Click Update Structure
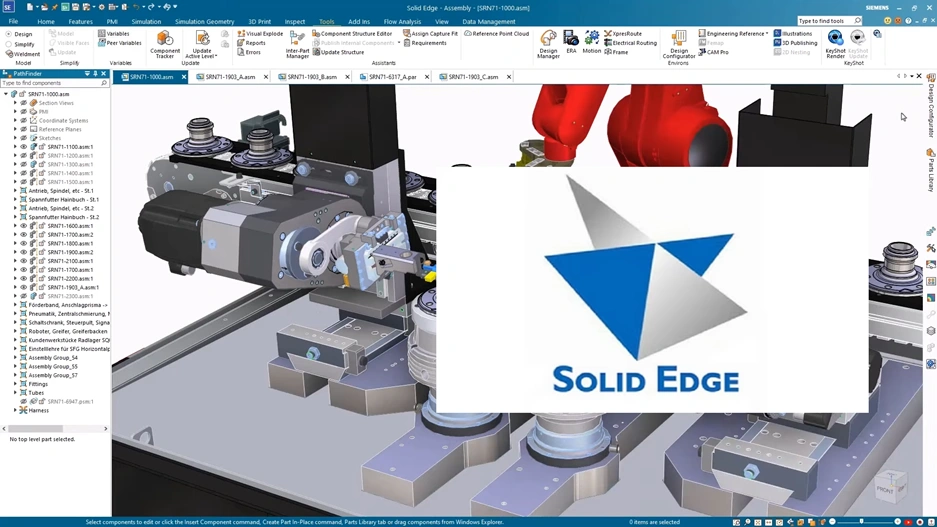The height and width of the screenshot is (527, 937). (x=338, y=52)
